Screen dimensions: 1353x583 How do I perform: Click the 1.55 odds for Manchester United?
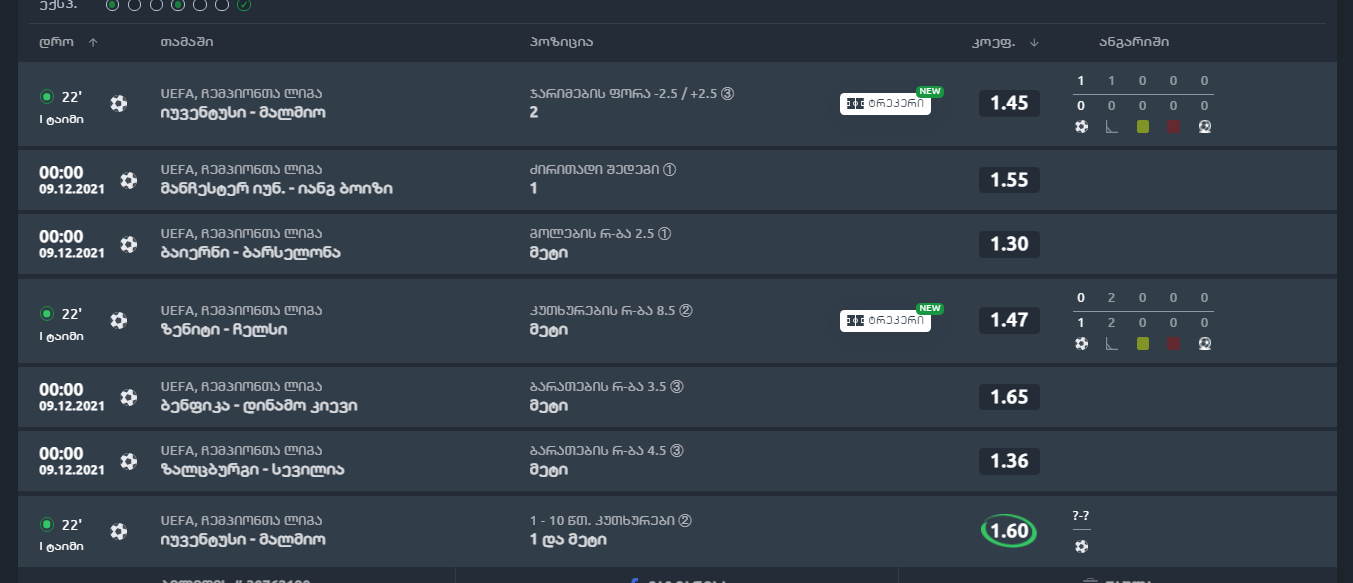point(1009,180)
